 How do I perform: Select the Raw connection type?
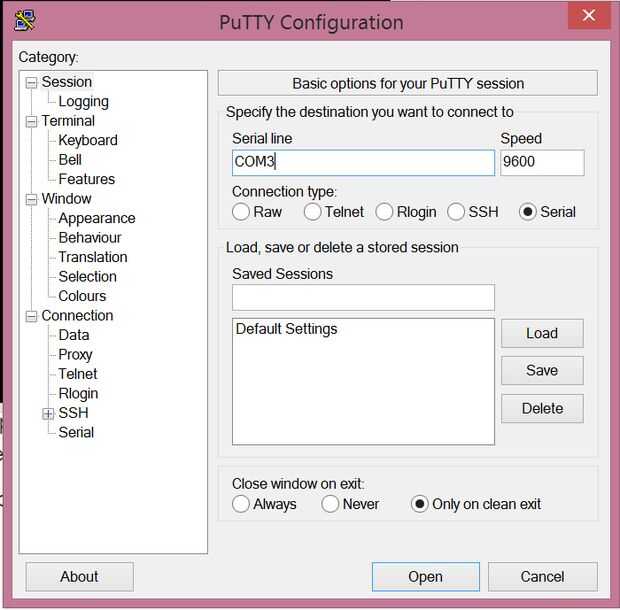click(x=241, y=212)
